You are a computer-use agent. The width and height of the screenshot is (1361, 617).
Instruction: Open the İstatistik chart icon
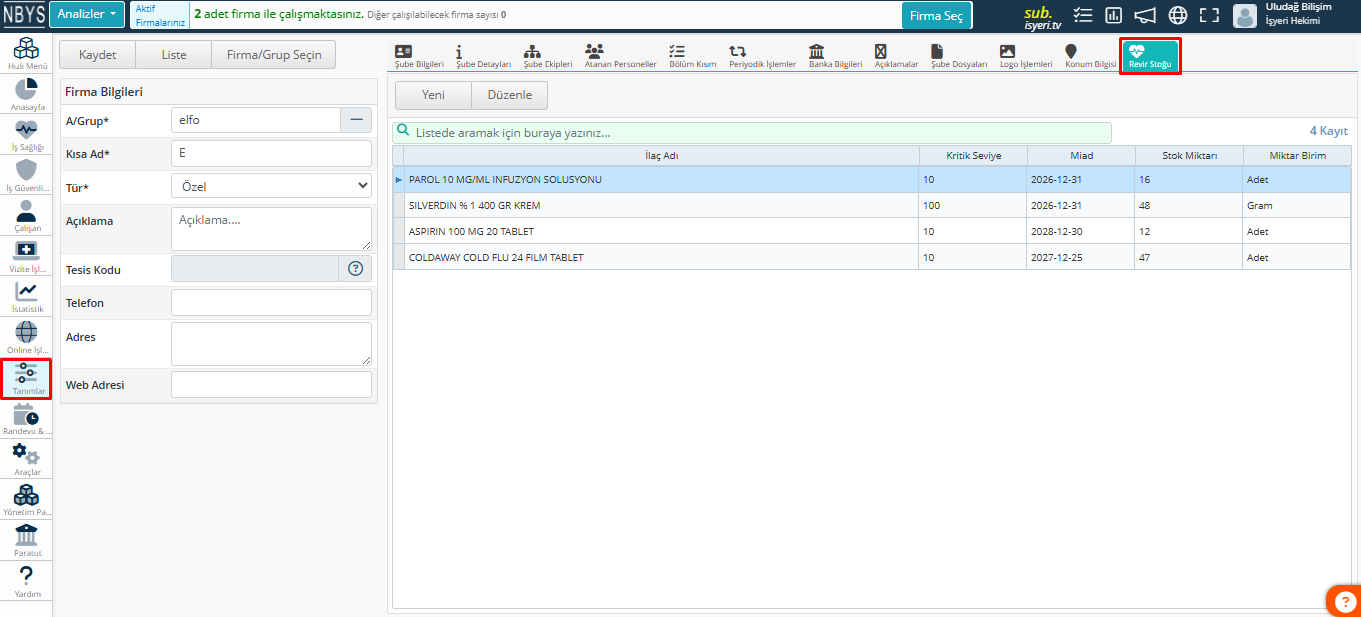[x=27, y=297]
